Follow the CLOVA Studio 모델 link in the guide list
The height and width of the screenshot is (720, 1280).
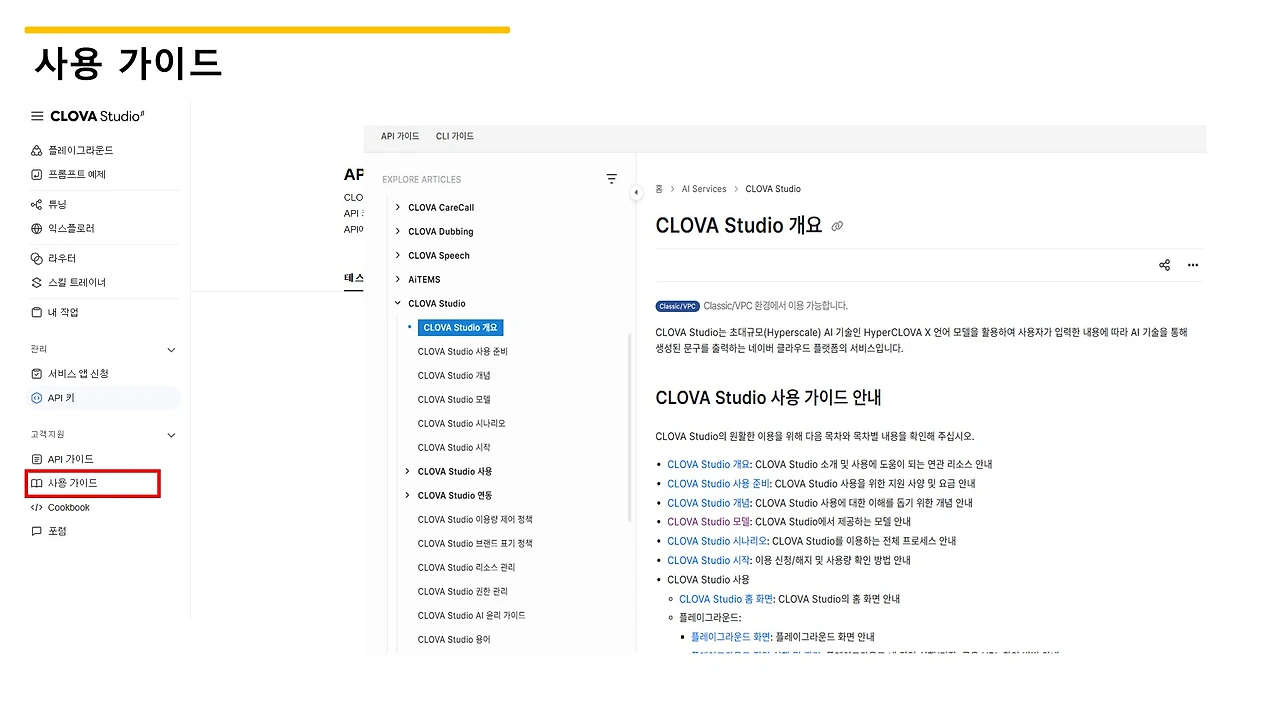coord(708,521)
